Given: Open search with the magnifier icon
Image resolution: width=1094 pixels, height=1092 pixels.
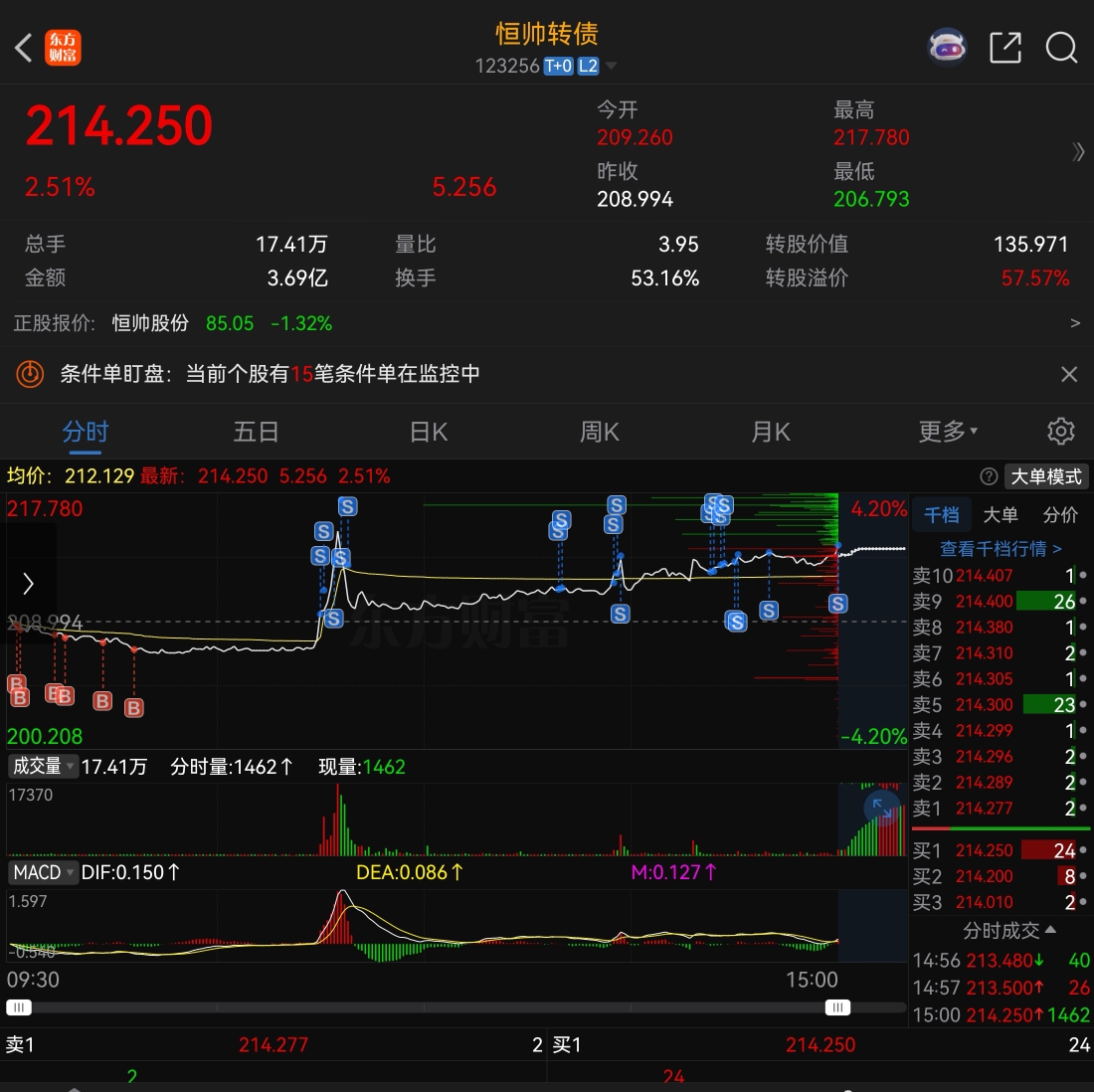Looking at the screenshot, I should coord(1061,48).
